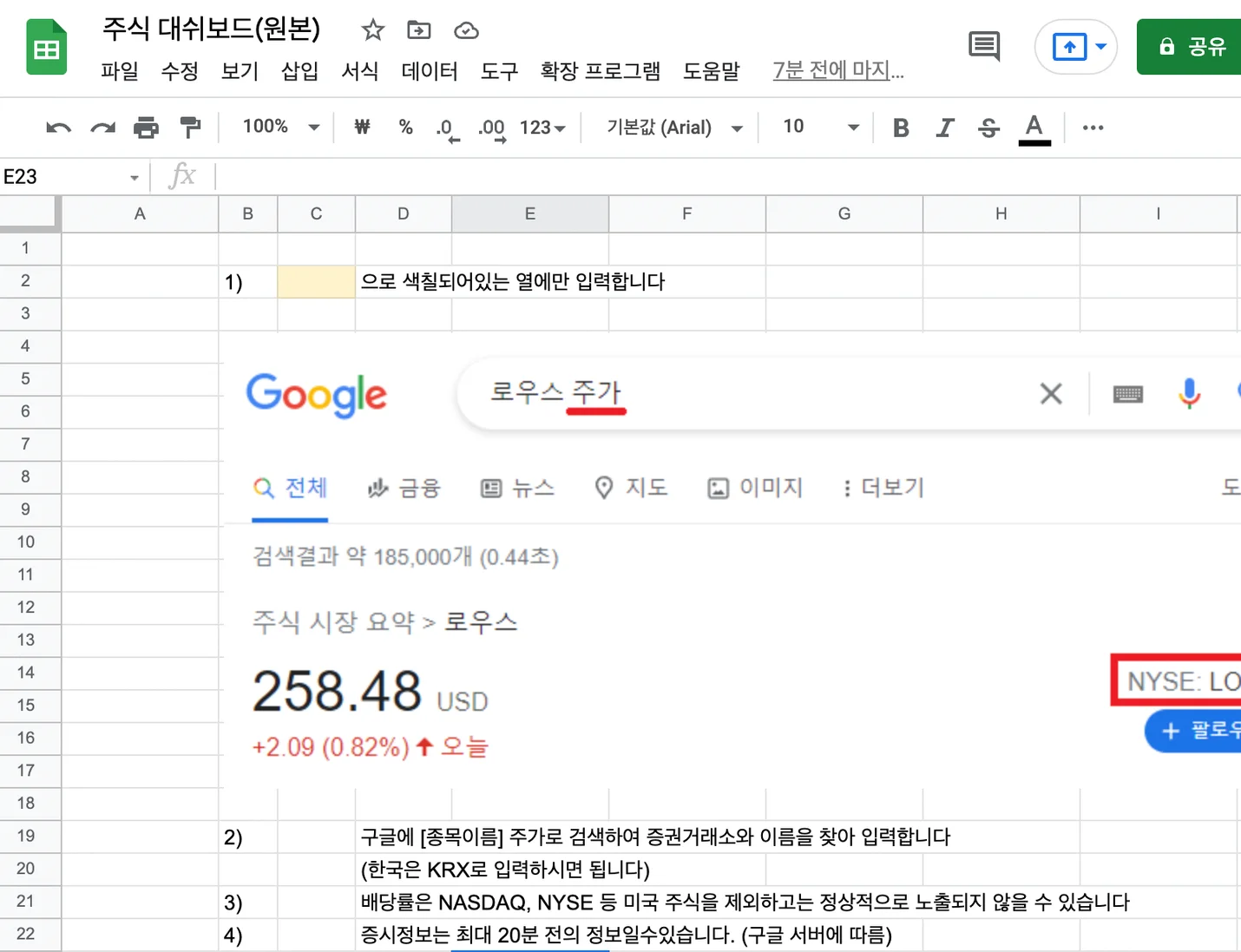
Task: Open the Google Sheets home icon
Action: tap(47, 47)
